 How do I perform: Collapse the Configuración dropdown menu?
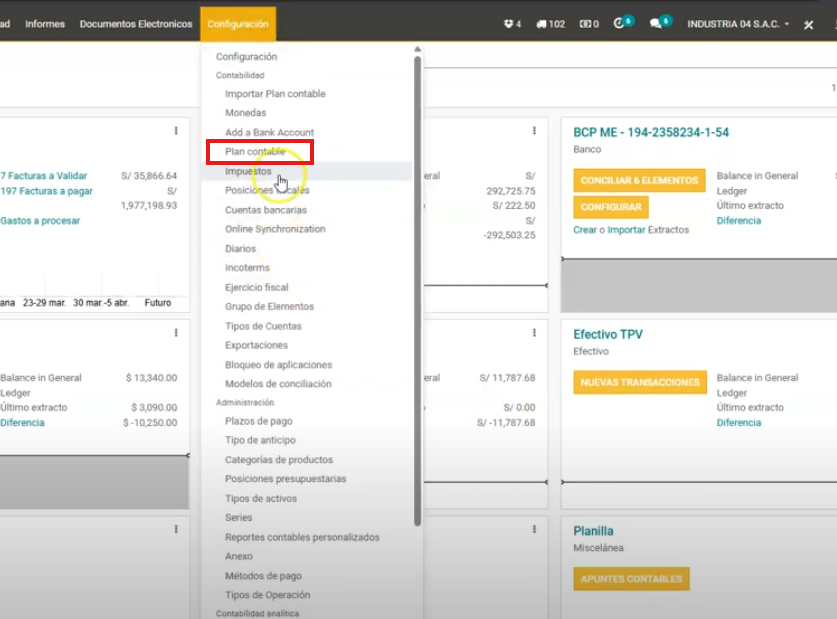(238, 24)
